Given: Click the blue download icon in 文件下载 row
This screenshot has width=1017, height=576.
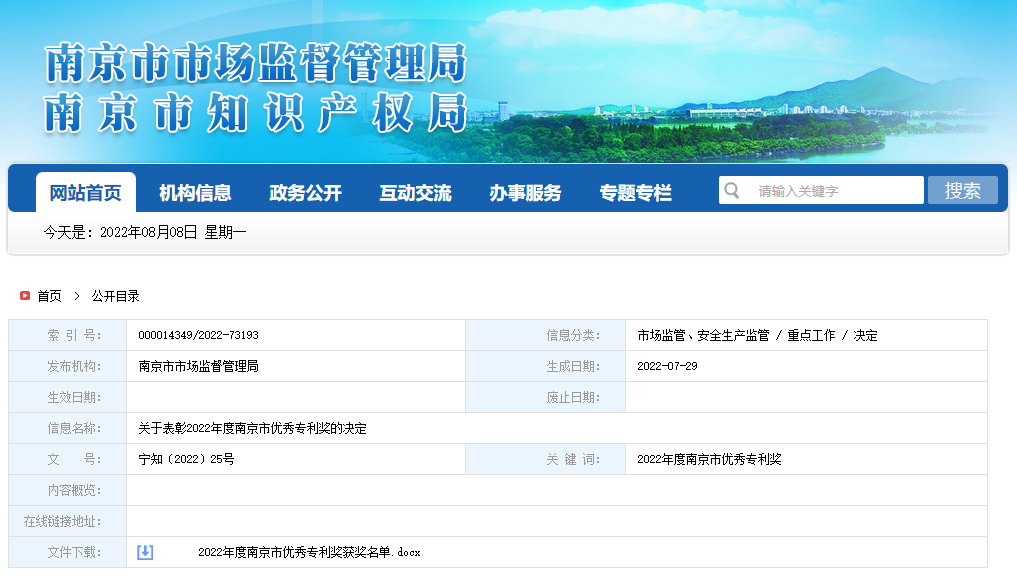Looking at the screenshot, I should pyautogui.click(x=145, y=552).
